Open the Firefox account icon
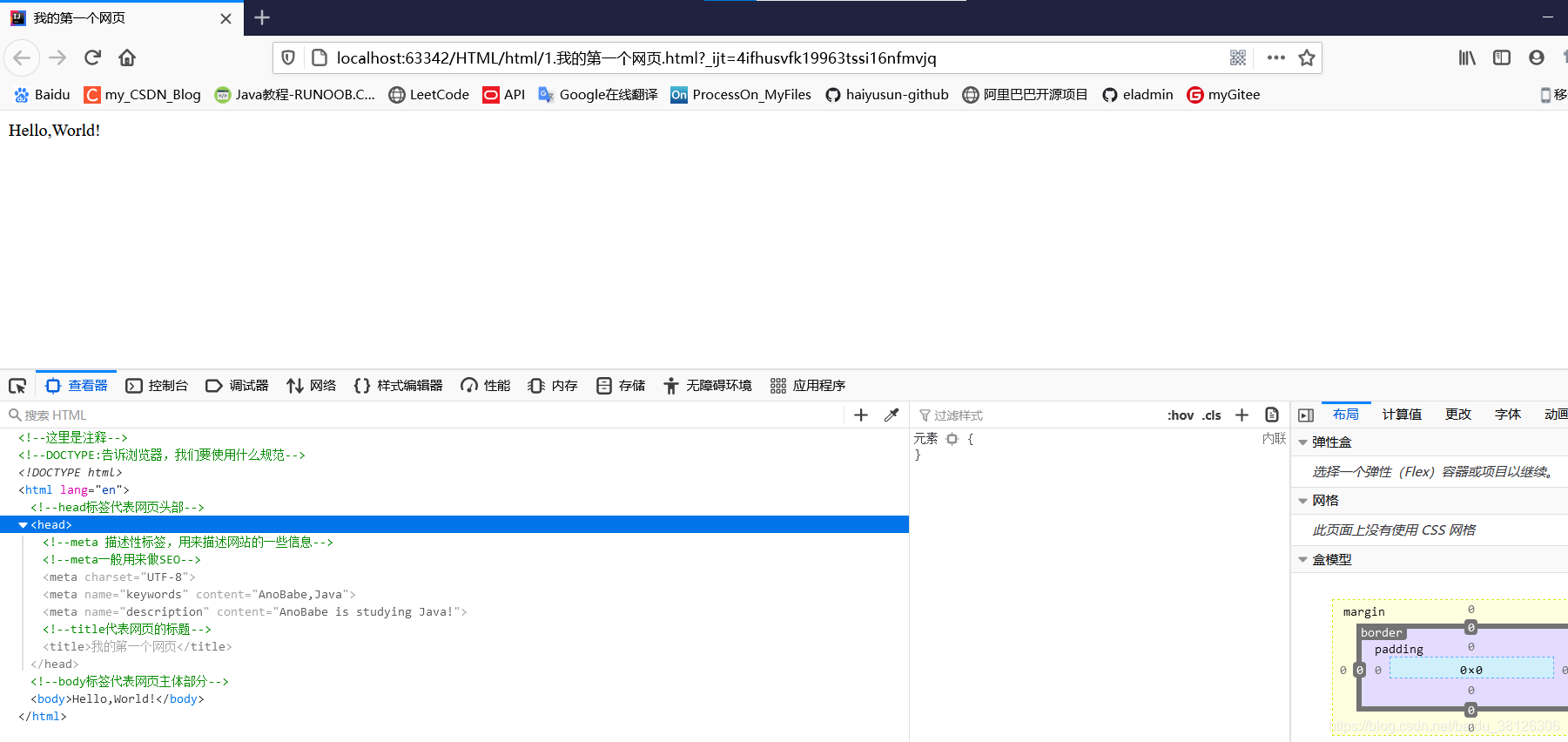The width and height of the screenshot is (1568, 742). [1537, 57]
